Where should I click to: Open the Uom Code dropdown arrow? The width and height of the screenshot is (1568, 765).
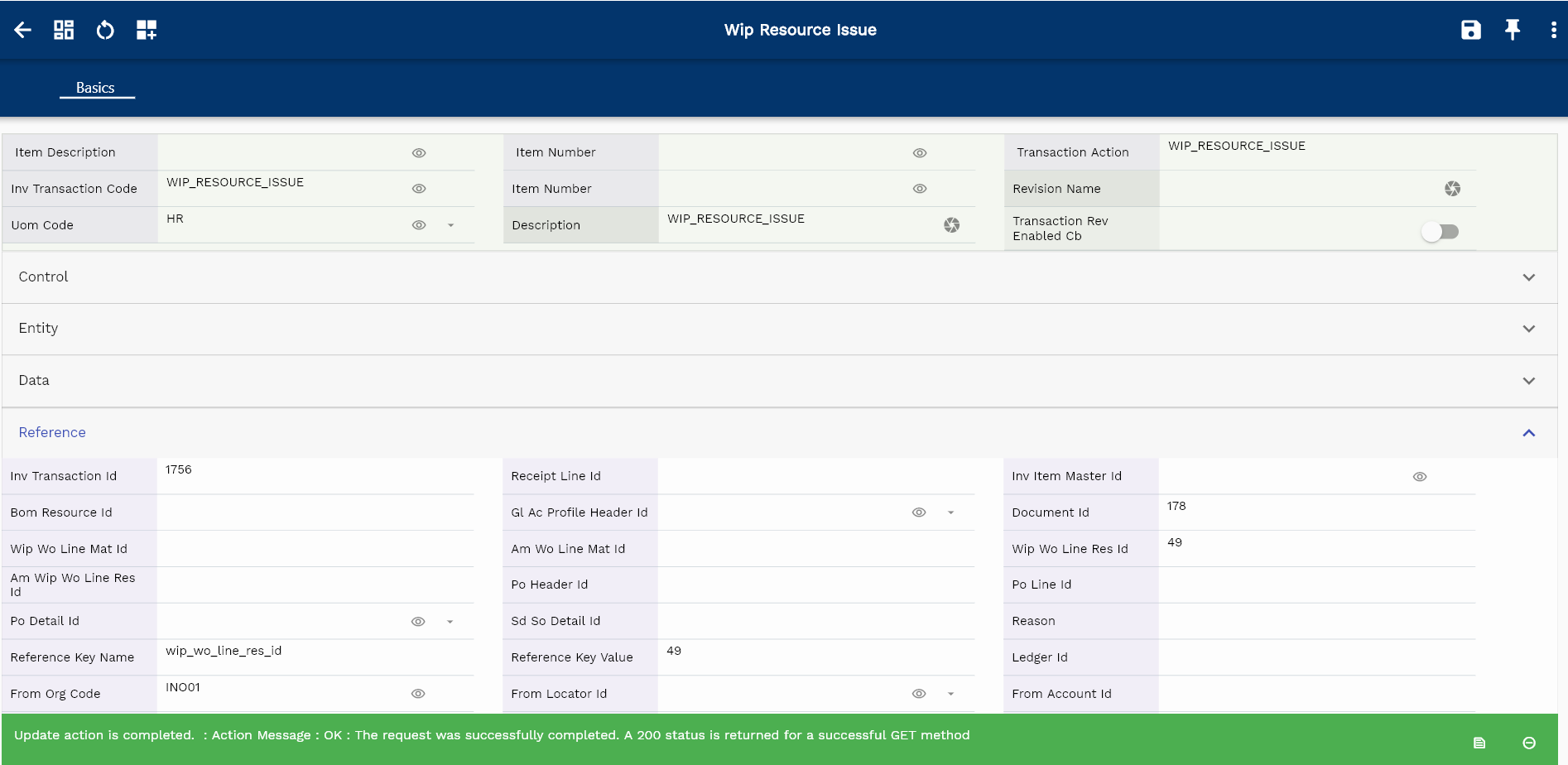pos(451,225)
